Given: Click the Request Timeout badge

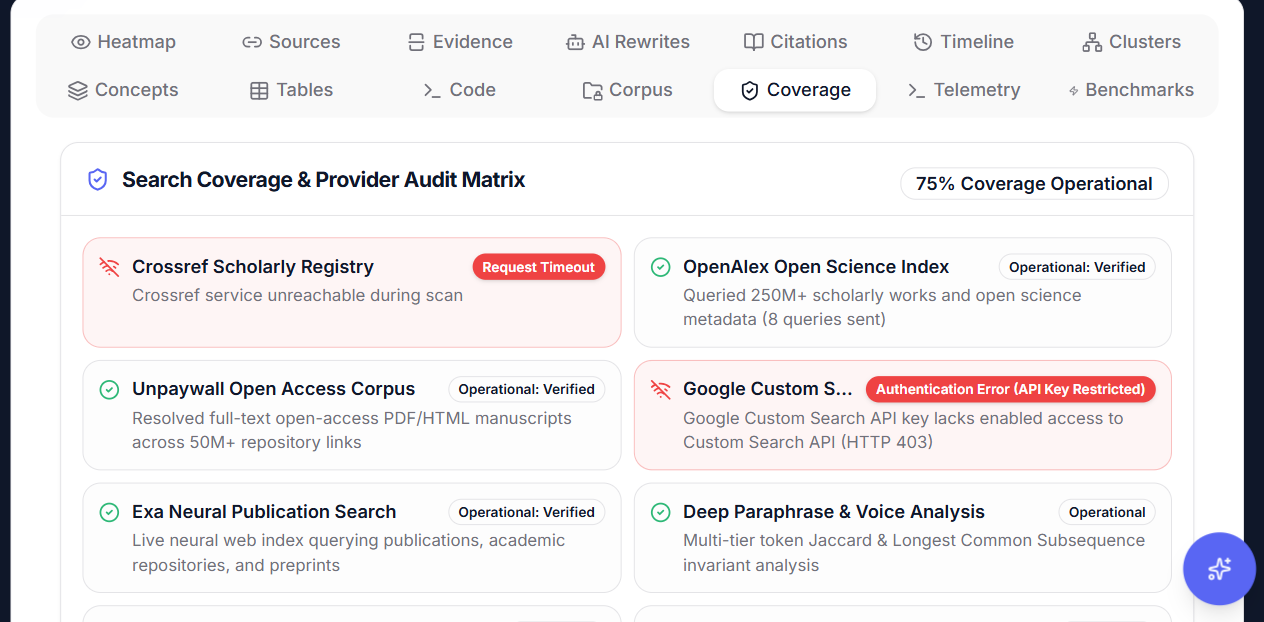Looking at the screenshot, I should click(x=538, y=267).
